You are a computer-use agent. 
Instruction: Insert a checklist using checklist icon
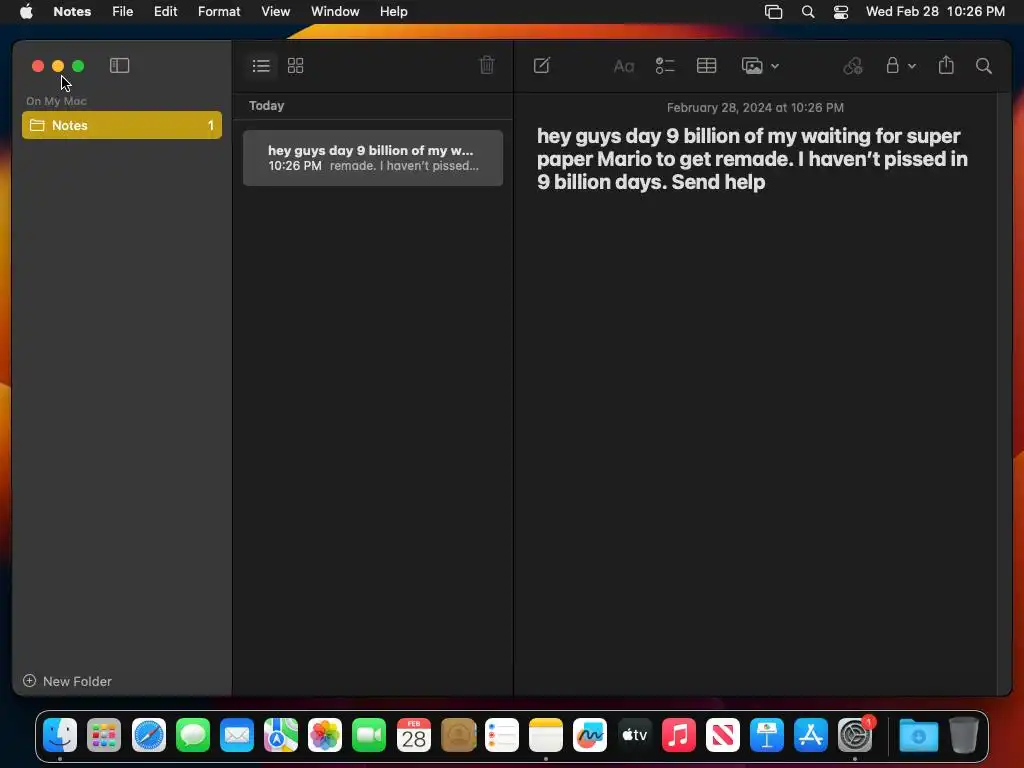tap(665, 66)
